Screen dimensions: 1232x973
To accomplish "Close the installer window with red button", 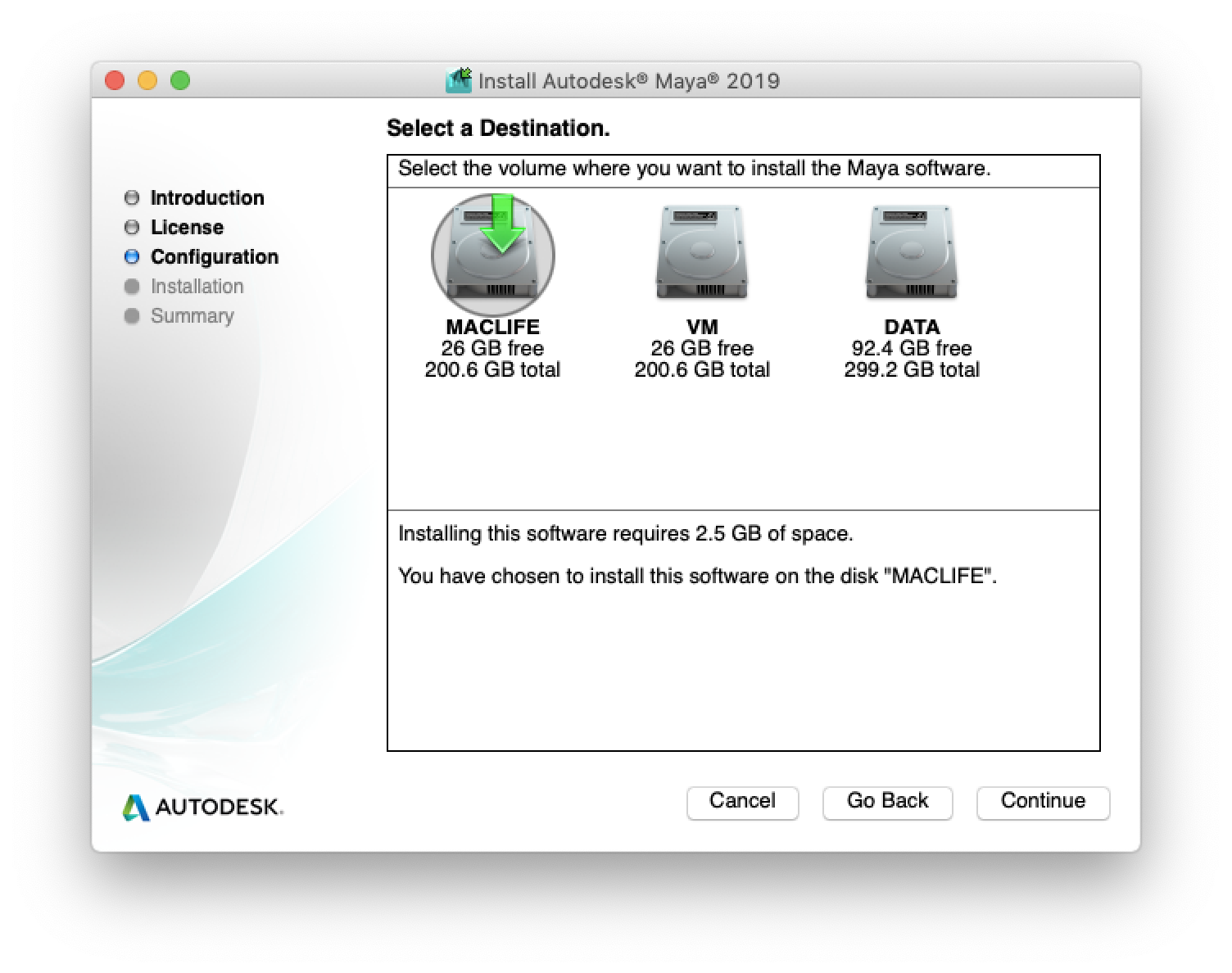I will point(115,80).
